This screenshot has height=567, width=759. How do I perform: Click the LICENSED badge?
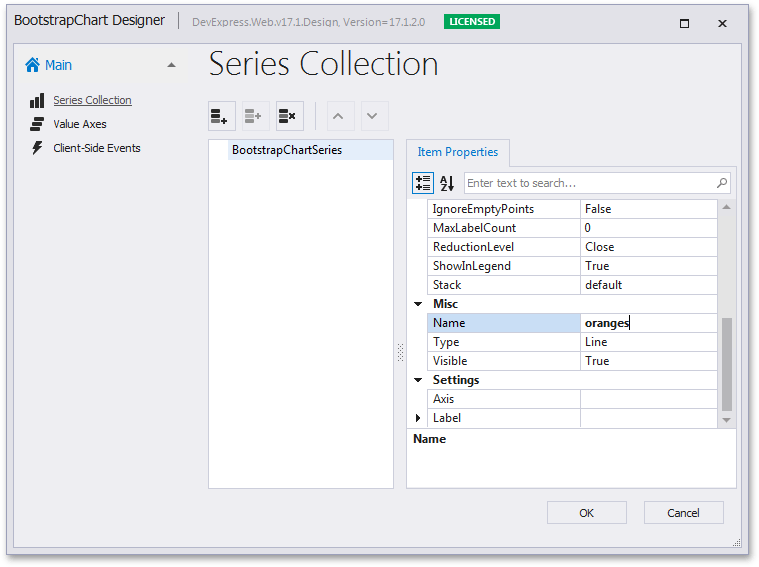(x=472, y=22)
